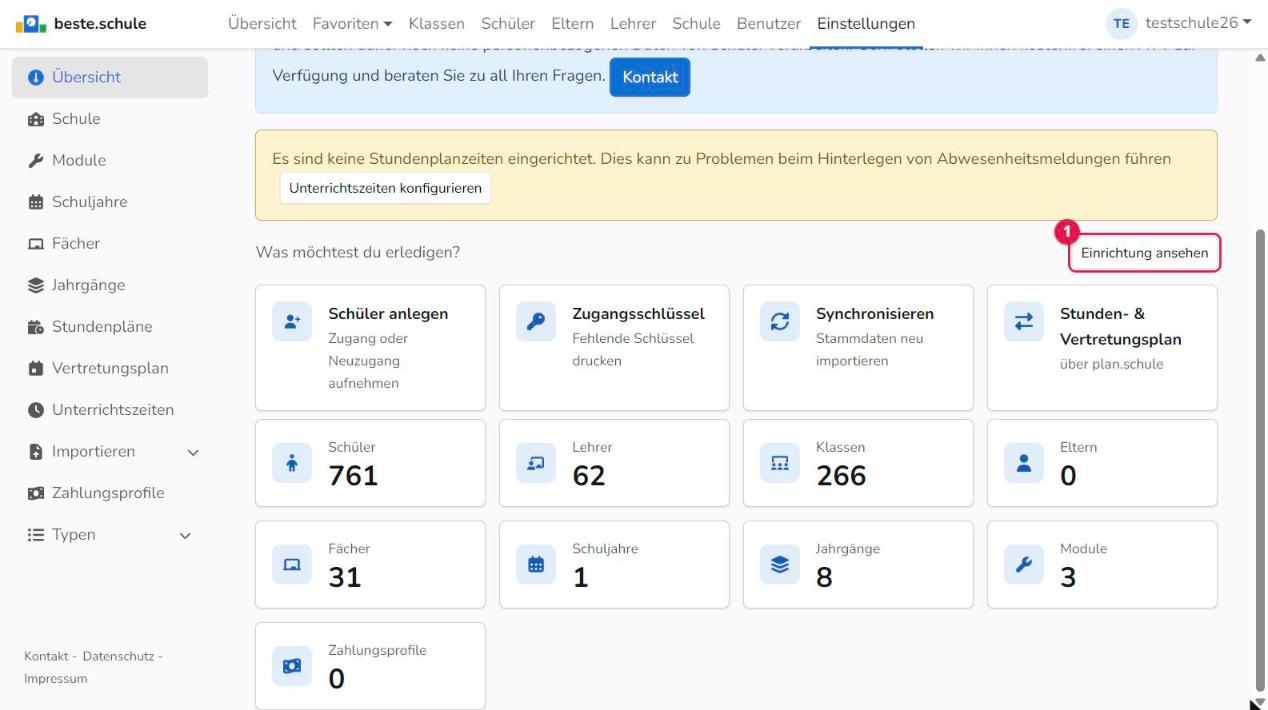1268x710 pixels.
Task: Click the 'Schüler anlegen' card title
Action: (388, 314)
